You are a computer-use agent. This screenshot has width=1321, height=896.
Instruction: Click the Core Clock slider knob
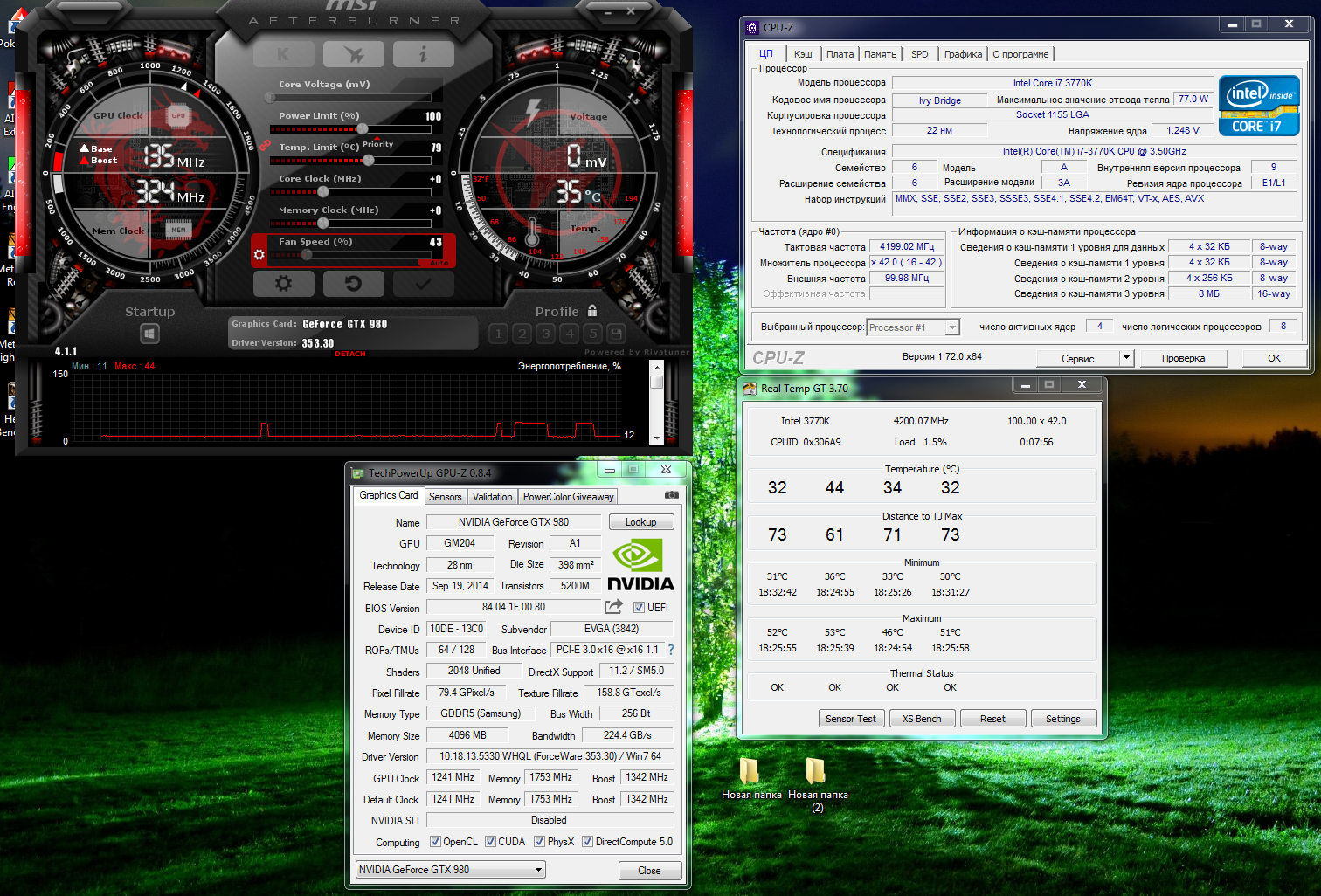[x=323, y=191]
